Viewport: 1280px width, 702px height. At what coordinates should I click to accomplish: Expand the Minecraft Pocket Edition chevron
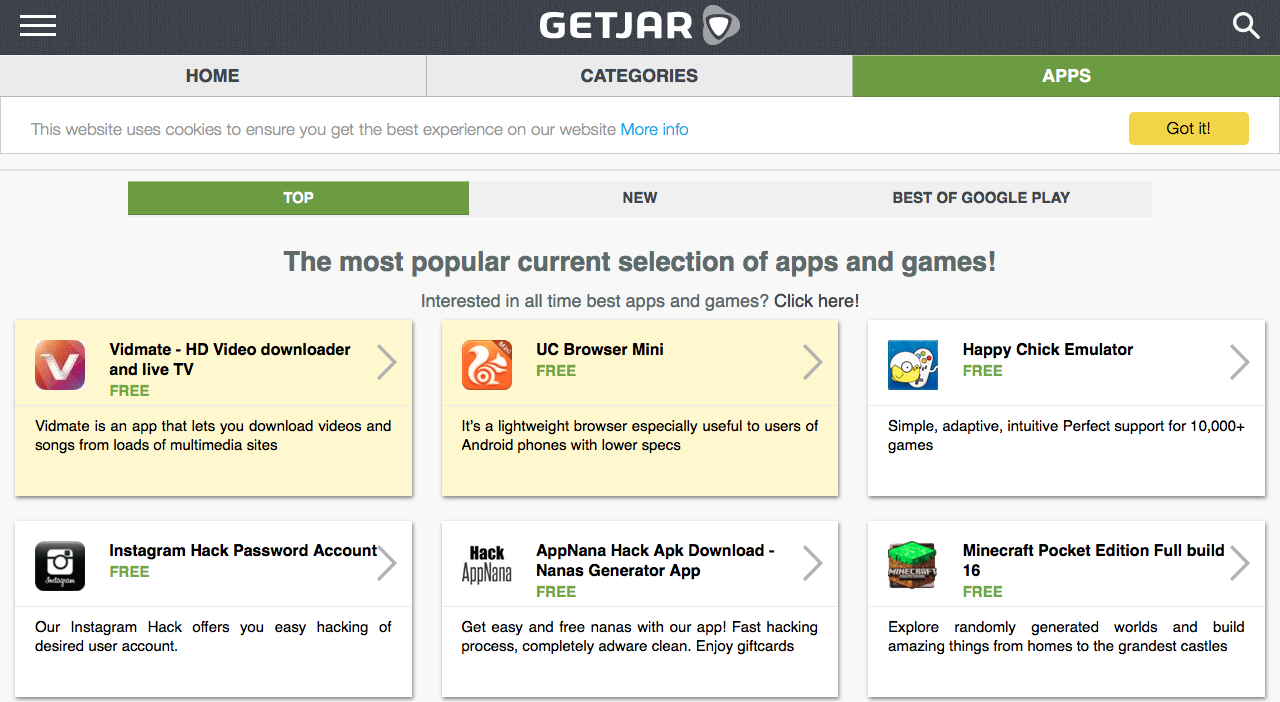pos(1239,562)
